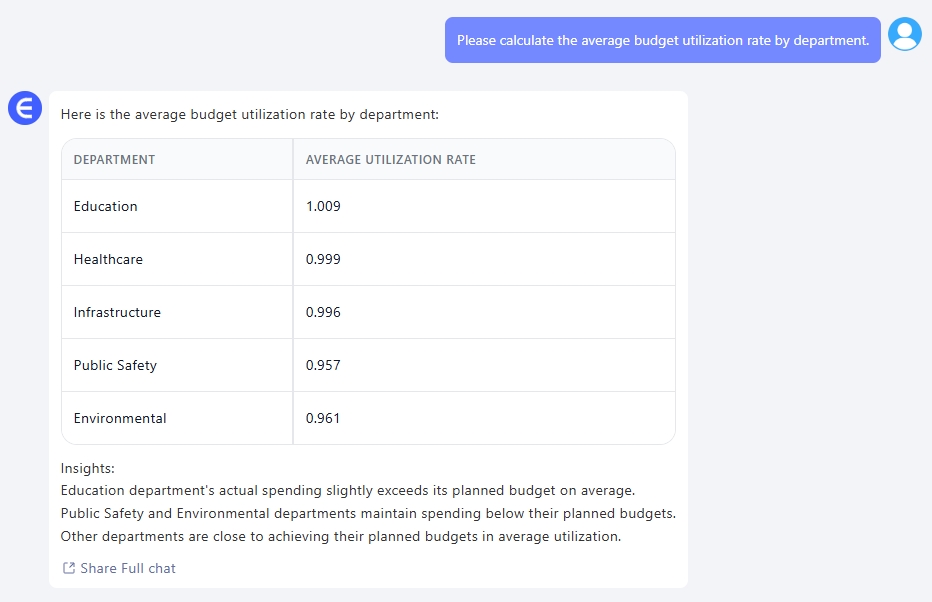
Task: Click the 0.996 Infrastructure rate value
Action: coord(323,312)
